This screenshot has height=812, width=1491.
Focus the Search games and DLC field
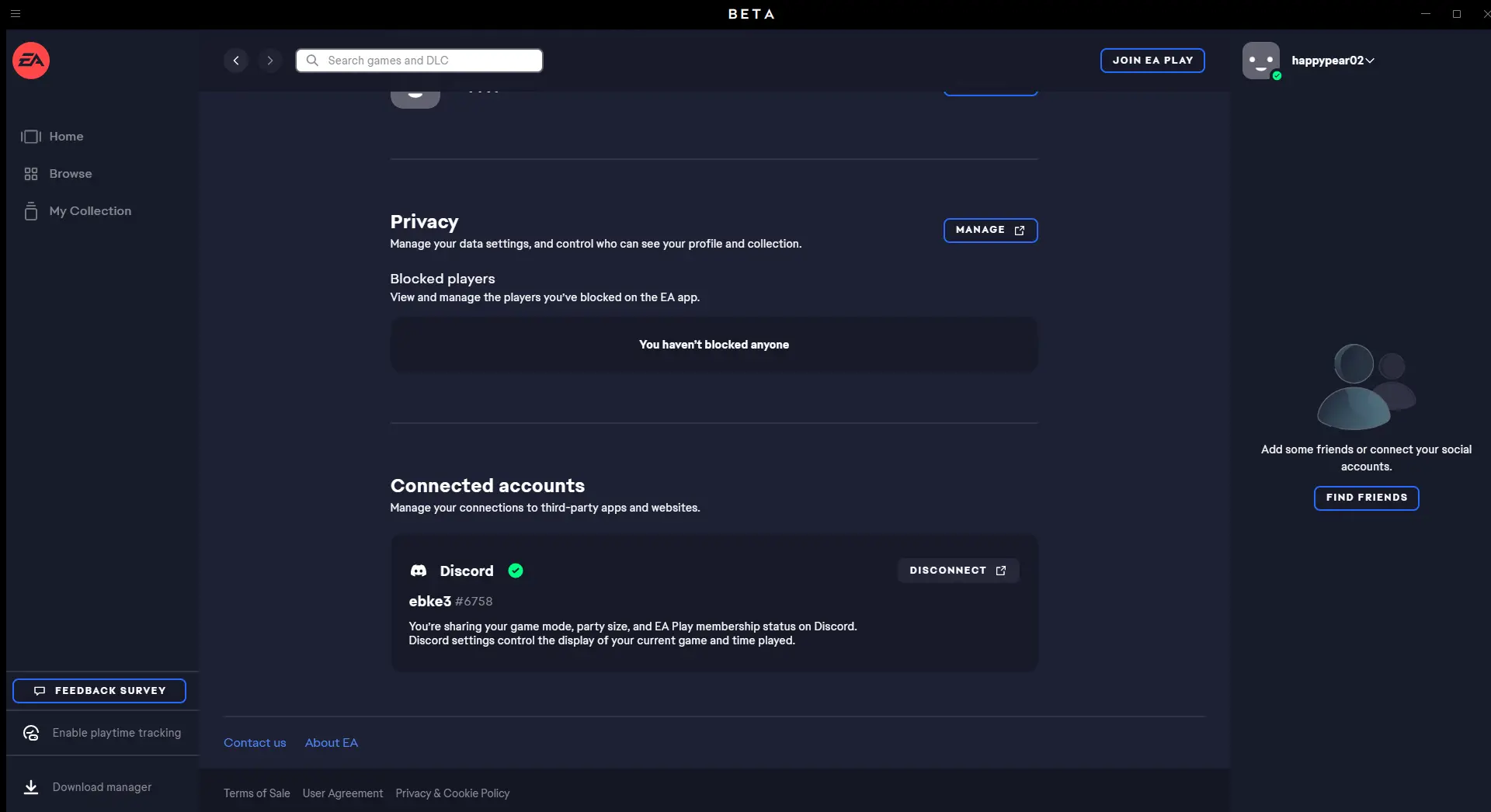tap(419, 61)
